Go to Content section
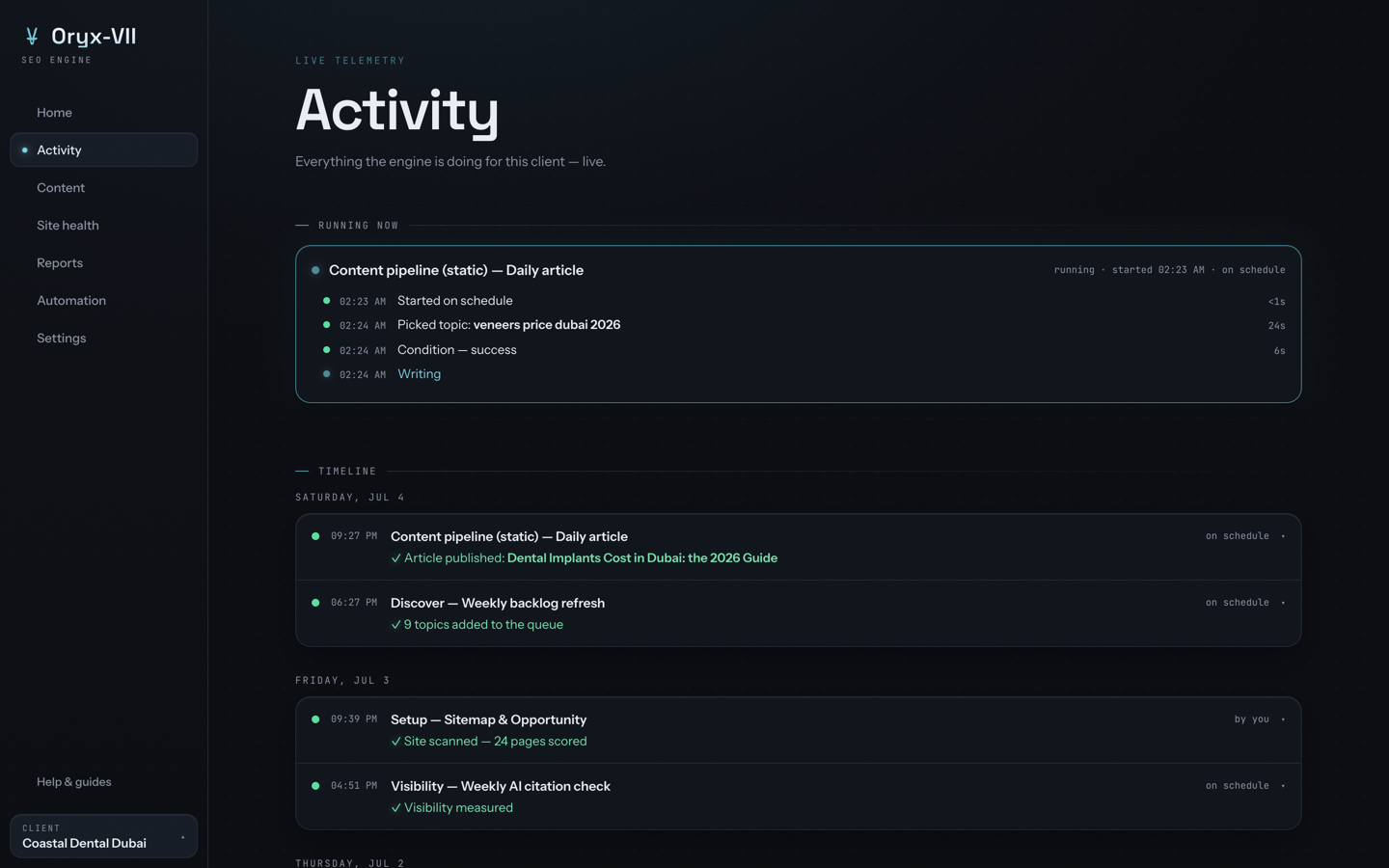1389x868 pixels. 103,188
